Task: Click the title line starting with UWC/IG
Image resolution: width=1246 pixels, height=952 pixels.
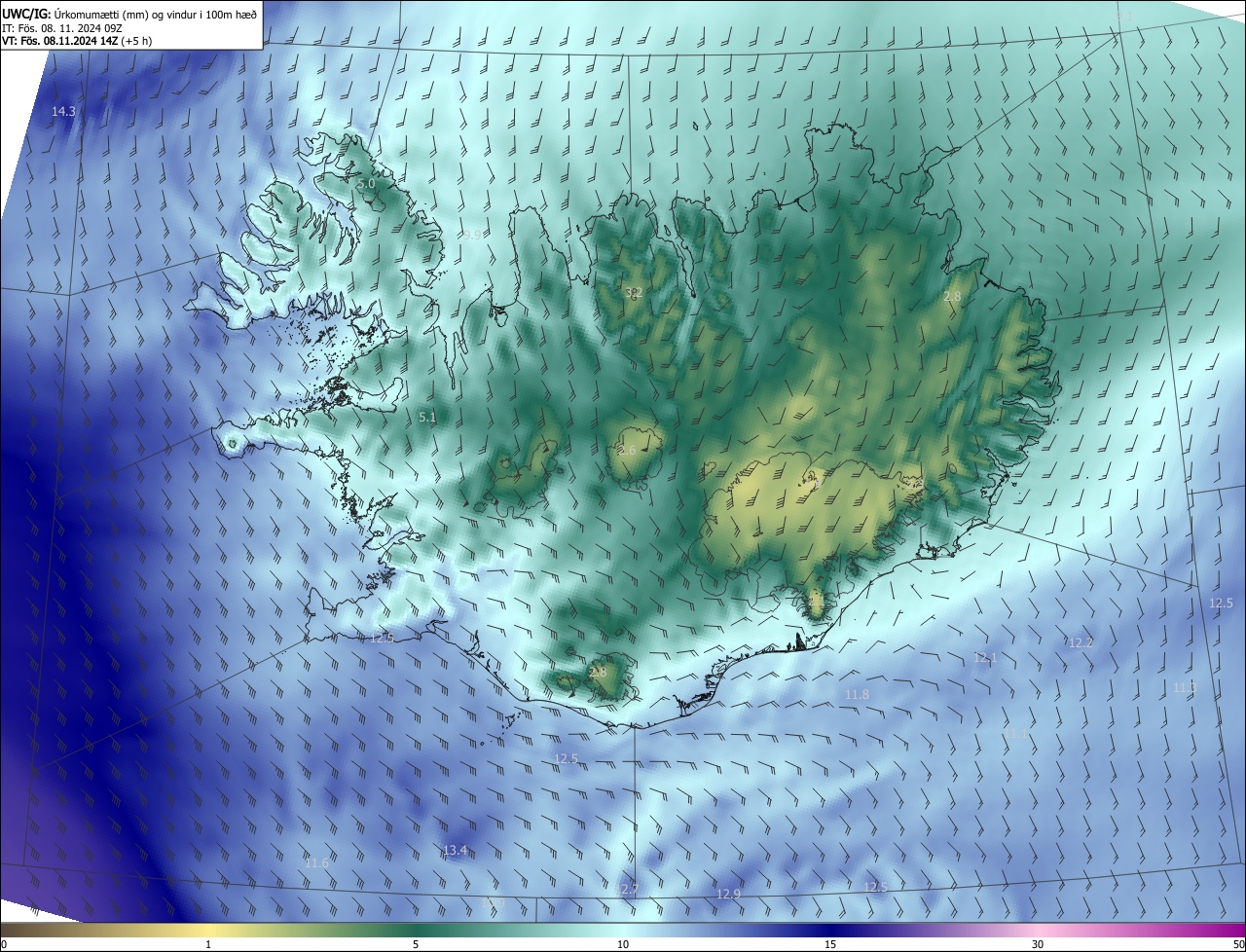Action: 129,13
